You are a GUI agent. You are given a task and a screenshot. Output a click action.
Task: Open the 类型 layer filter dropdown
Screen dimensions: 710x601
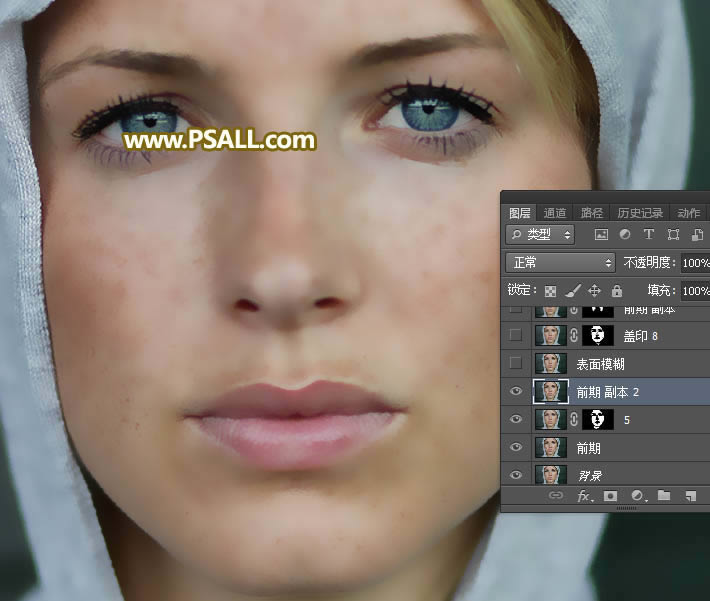tap(540, 235)
